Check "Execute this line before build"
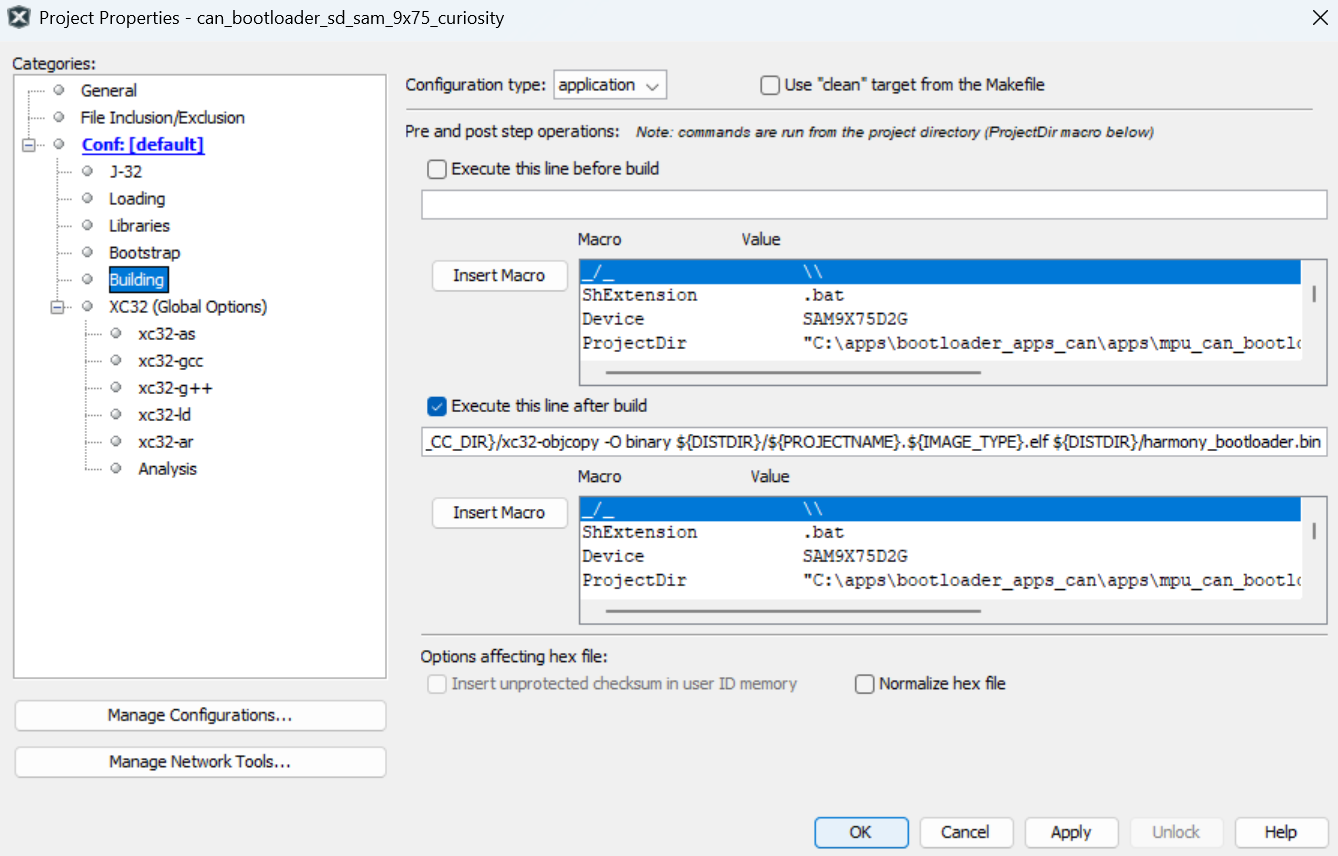1338x856 pixels. pos(437,169)
